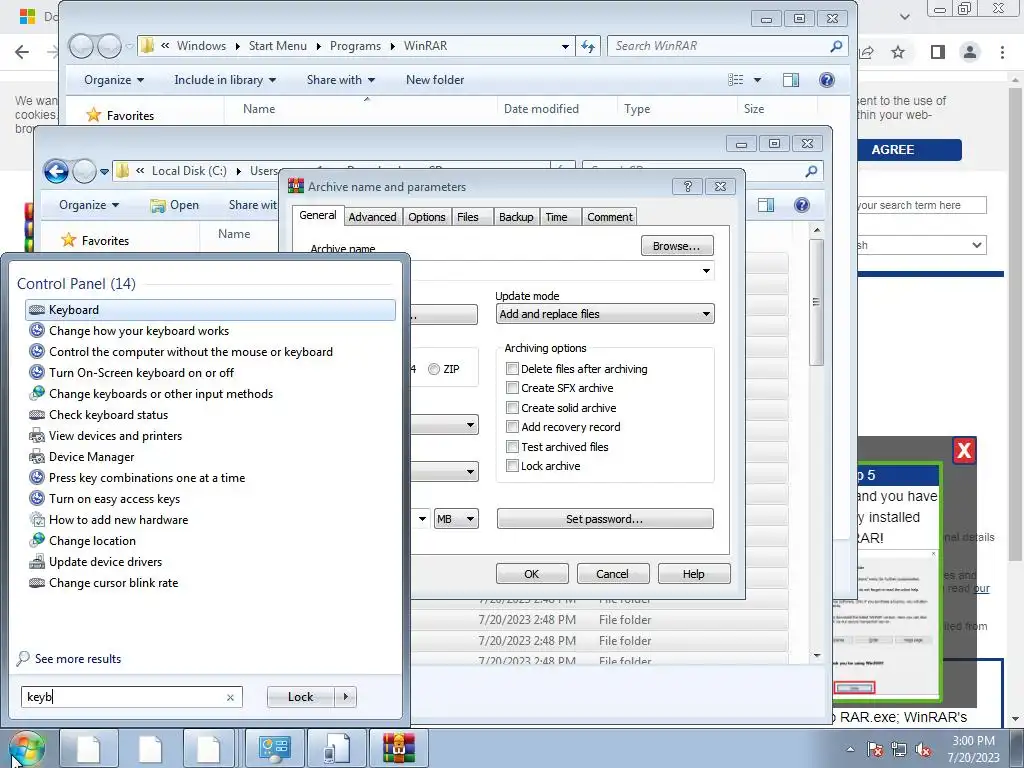Close the red X popup in browser
This screenshot has width=1024, height=768.
[964, 450]
